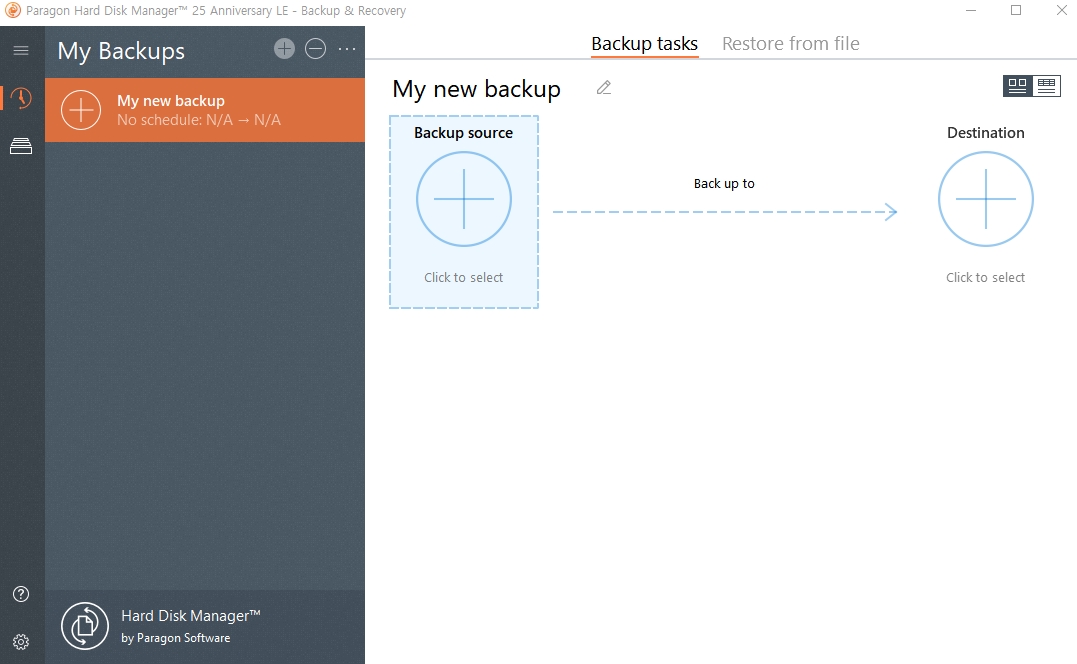
Task: Click the 'Backup source' label
Action: point(464,133)
